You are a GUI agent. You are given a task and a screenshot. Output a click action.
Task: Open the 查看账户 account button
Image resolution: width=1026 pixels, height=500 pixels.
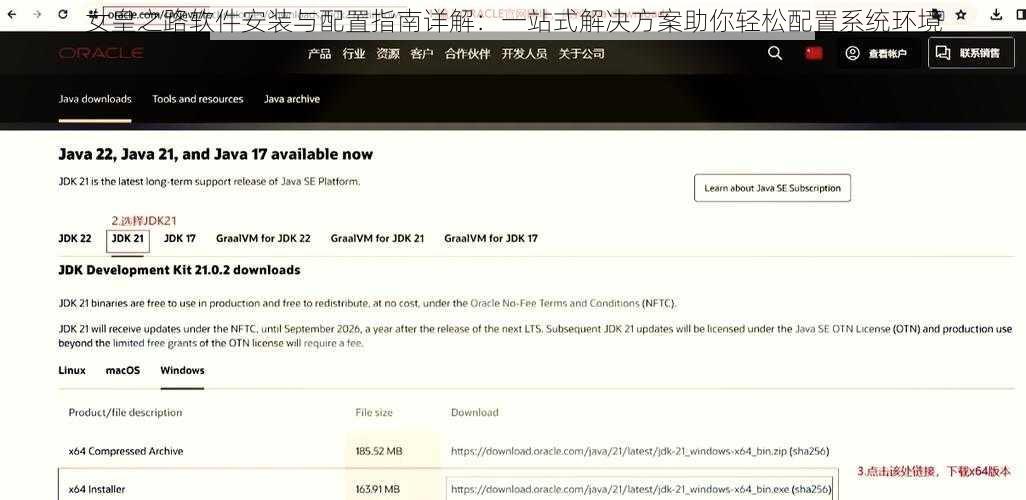click(x=877, y=54)
